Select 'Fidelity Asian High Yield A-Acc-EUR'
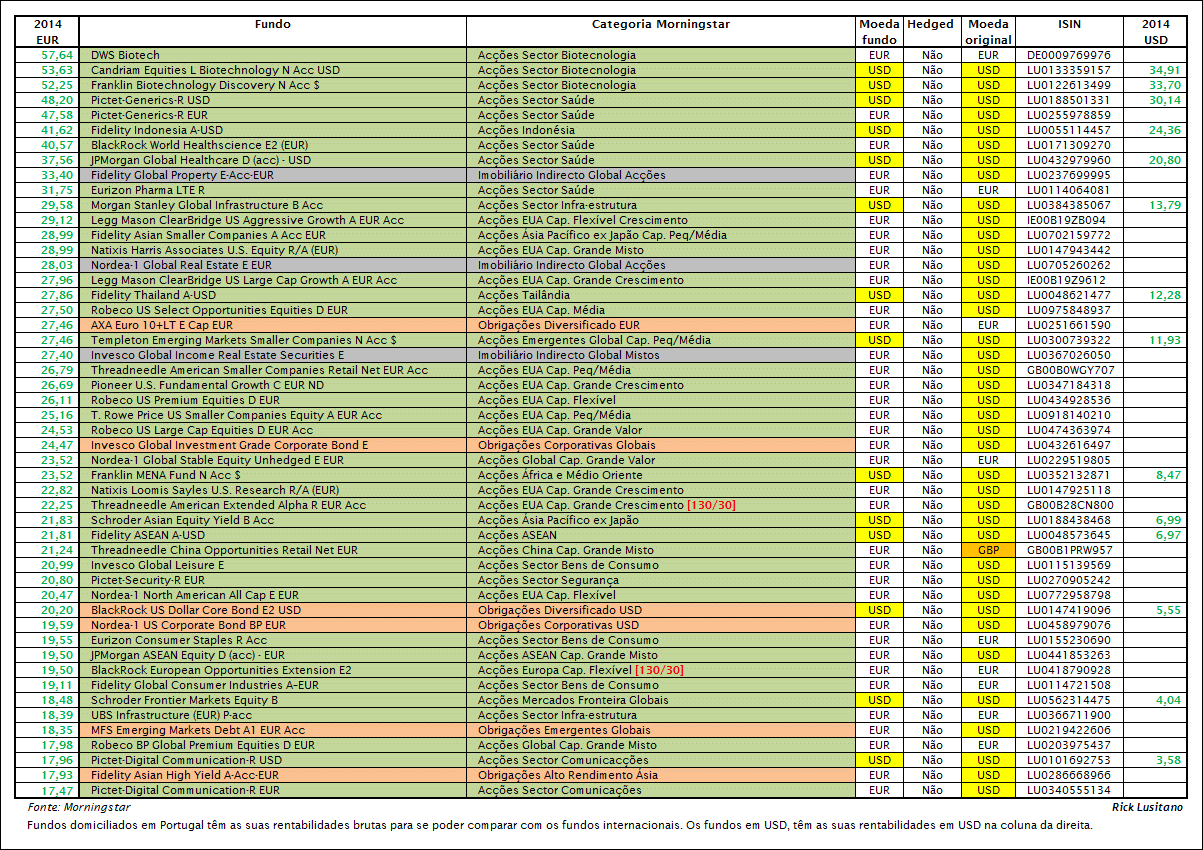Screen dimensions: 1203x850 (185, 775)
